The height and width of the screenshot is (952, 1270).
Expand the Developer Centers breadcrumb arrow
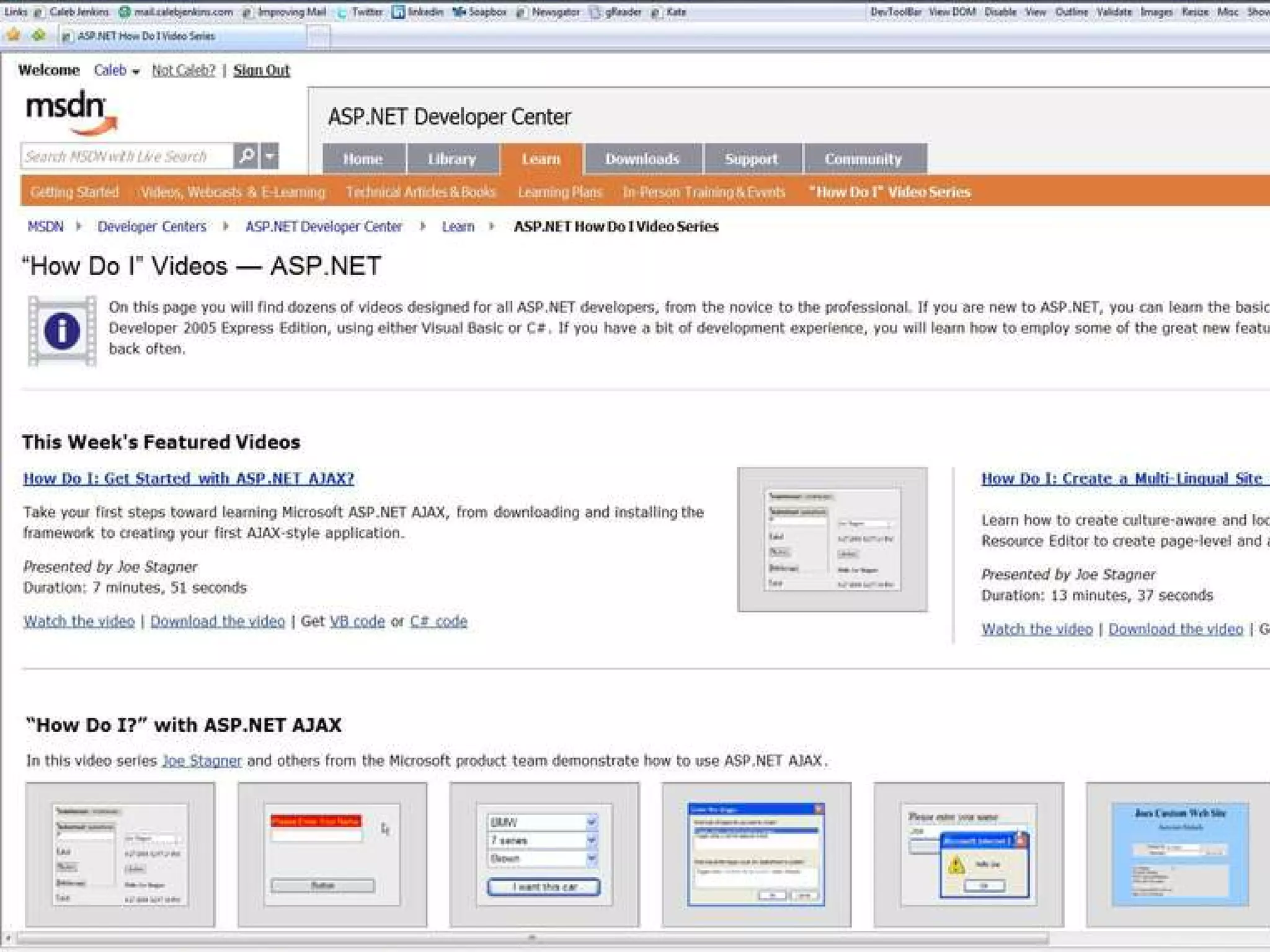[226, 227]
